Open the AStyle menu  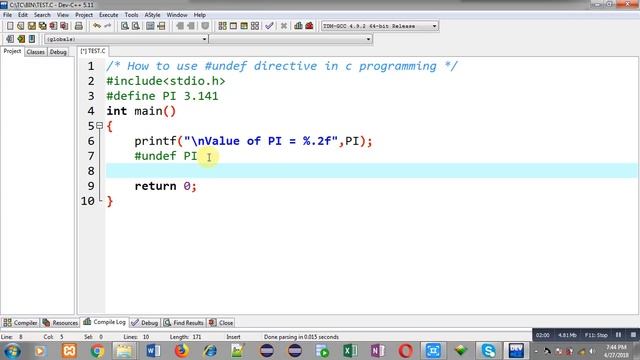click(x=152, y=15)
